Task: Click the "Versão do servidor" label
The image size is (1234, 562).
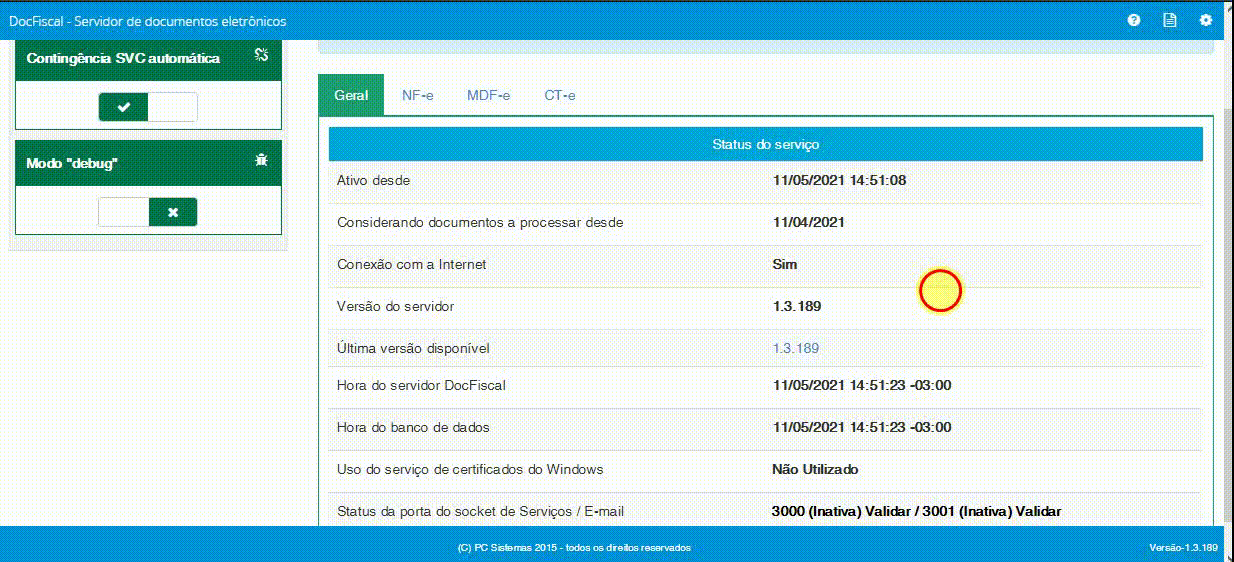Action: pos(395,306)
